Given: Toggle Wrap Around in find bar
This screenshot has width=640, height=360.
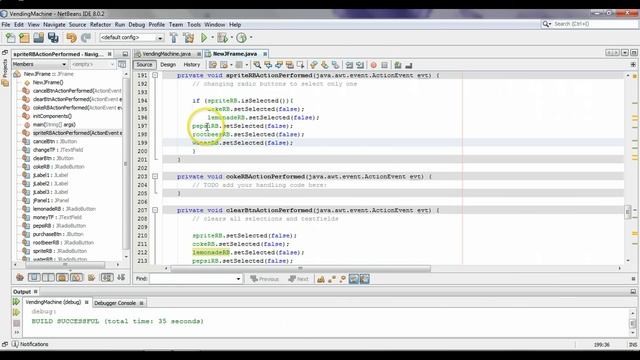Looking at the screenshot, I should [x=364, y=279].
